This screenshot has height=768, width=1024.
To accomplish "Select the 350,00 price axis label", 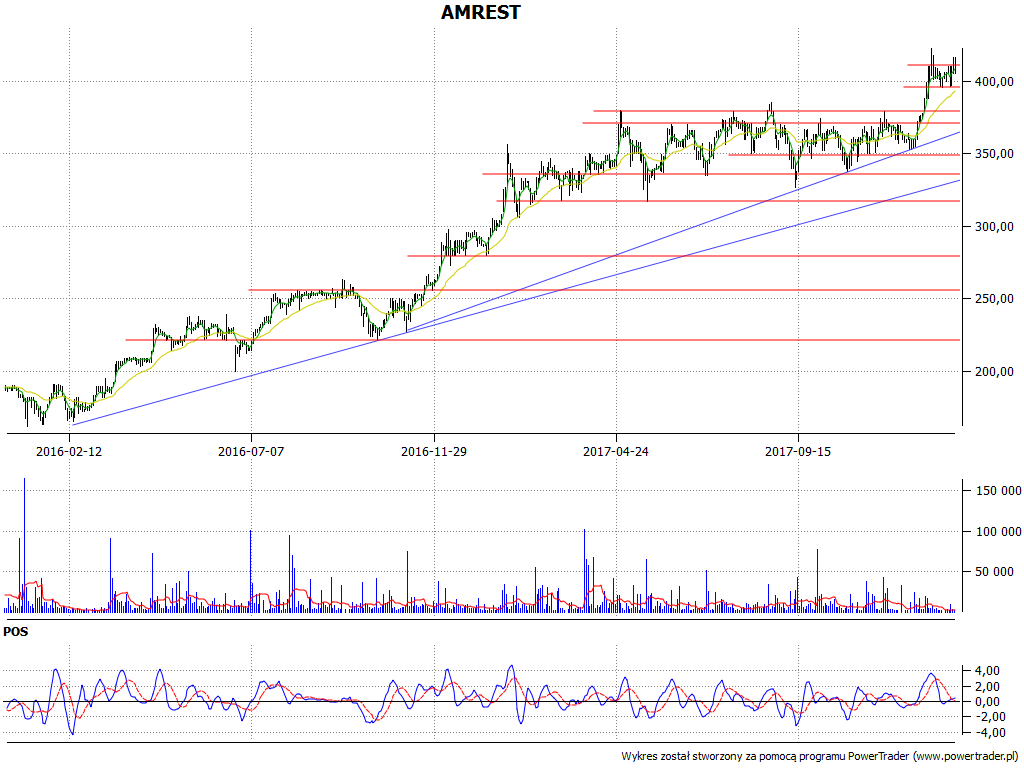I will coord(994,154).
